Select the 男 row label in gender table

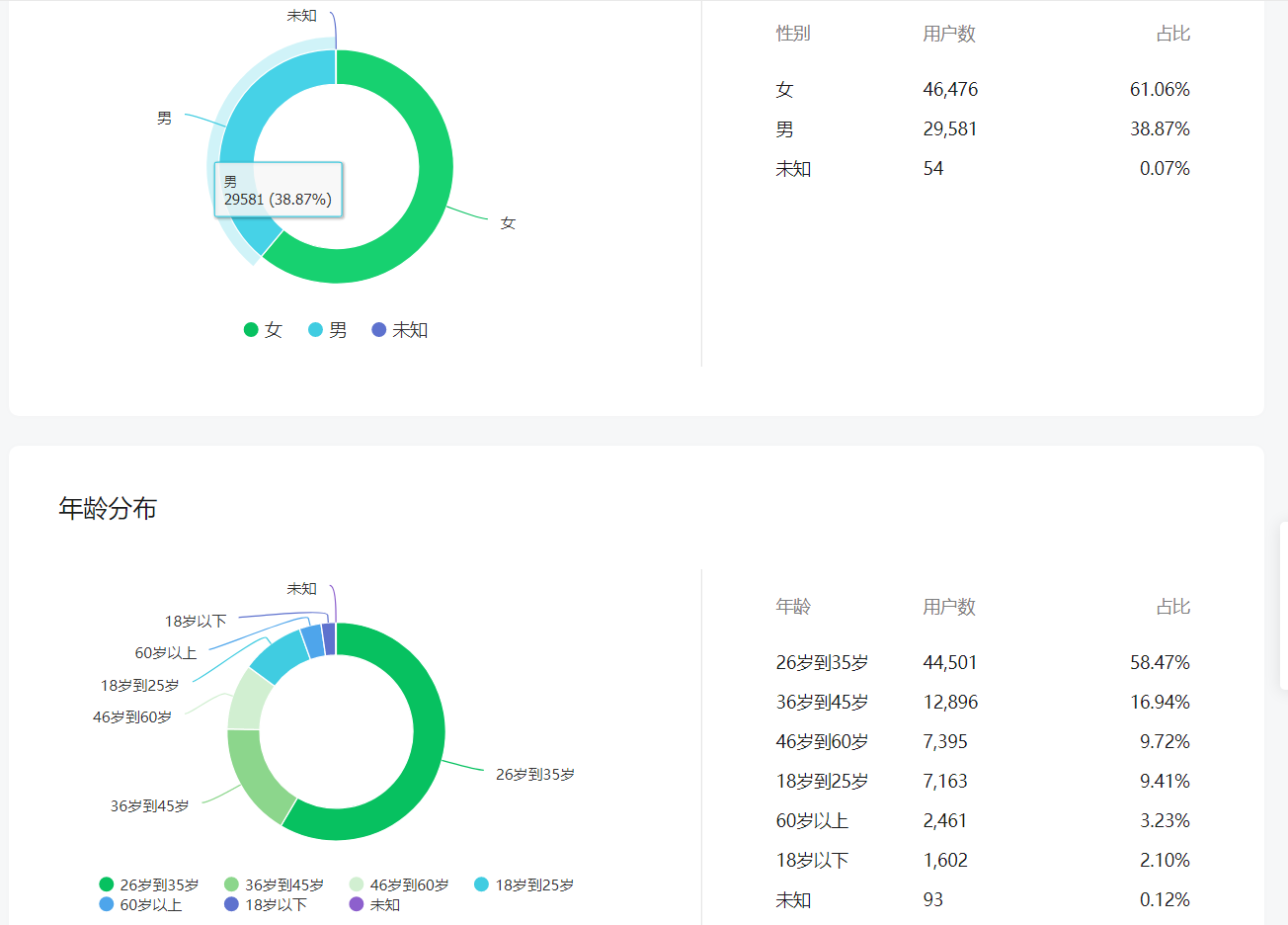(784, 129)
